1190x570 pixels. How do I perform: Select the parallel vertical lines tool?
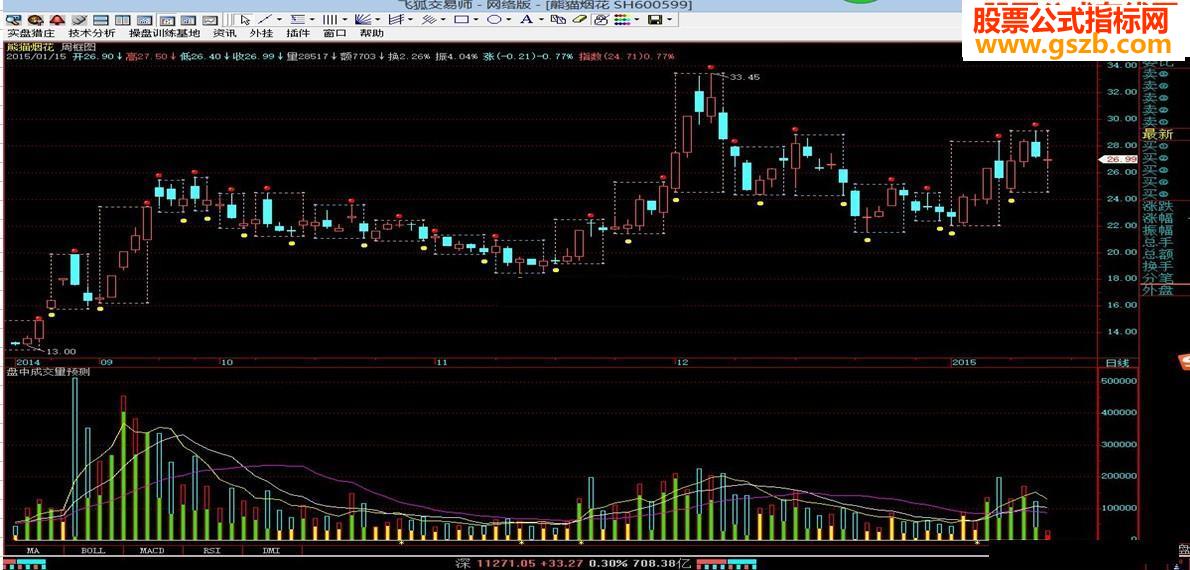tap(330, 20)
